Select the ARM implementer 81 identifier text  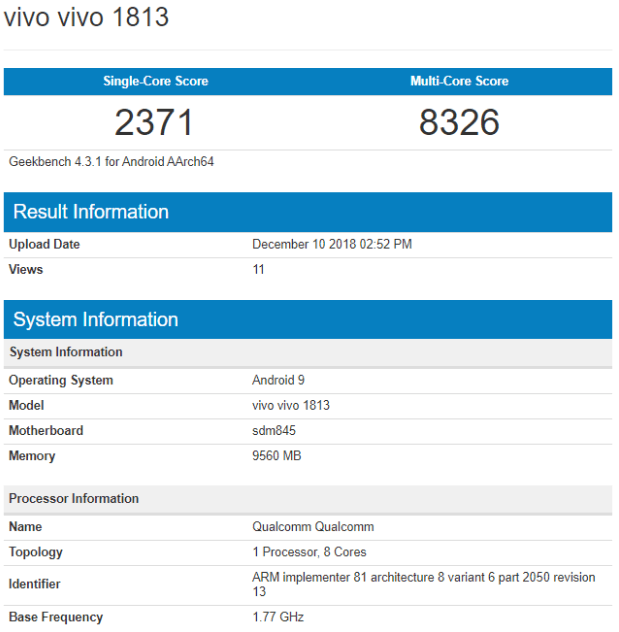424,584
